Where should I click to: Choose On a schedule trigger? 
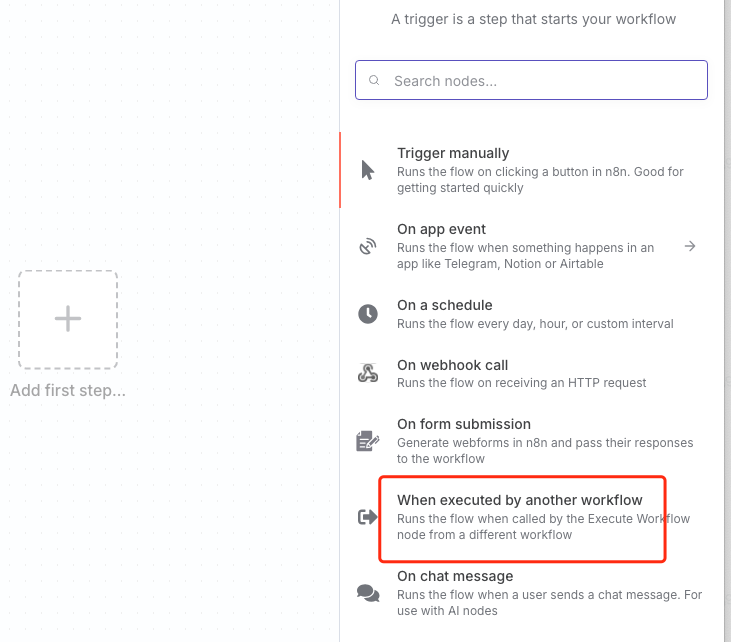pos(445,305)
